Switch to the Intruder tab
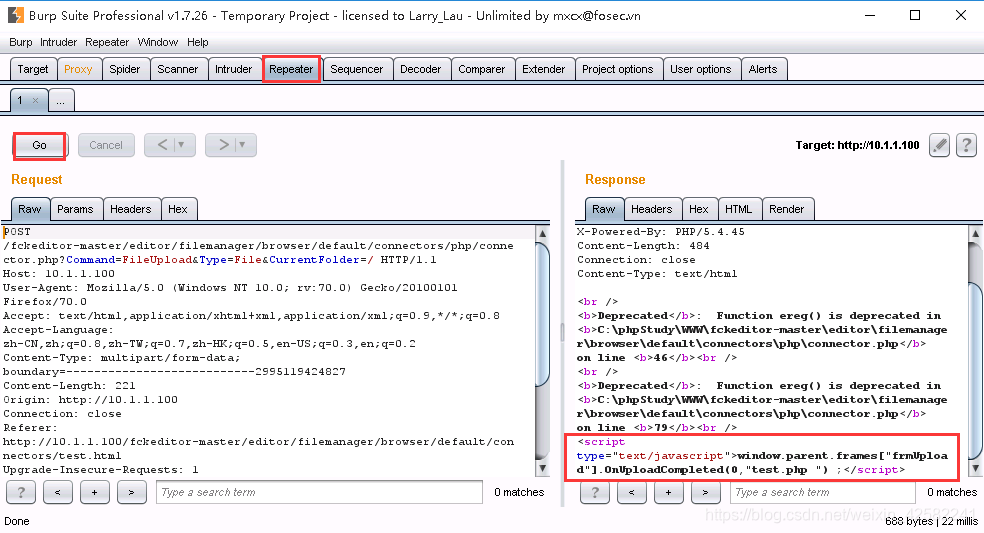 pos(233,69)
